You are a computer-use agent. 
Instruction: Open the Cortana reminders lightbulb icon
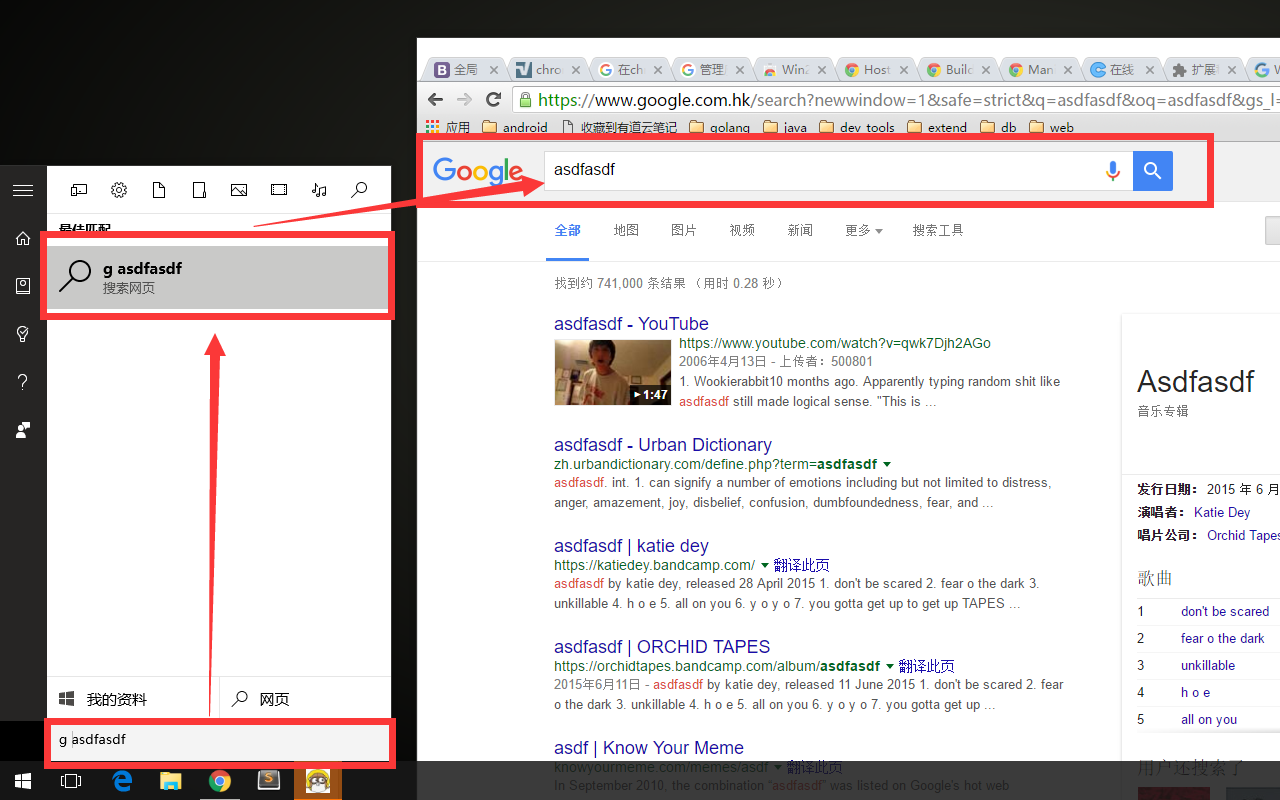[23, 334]
